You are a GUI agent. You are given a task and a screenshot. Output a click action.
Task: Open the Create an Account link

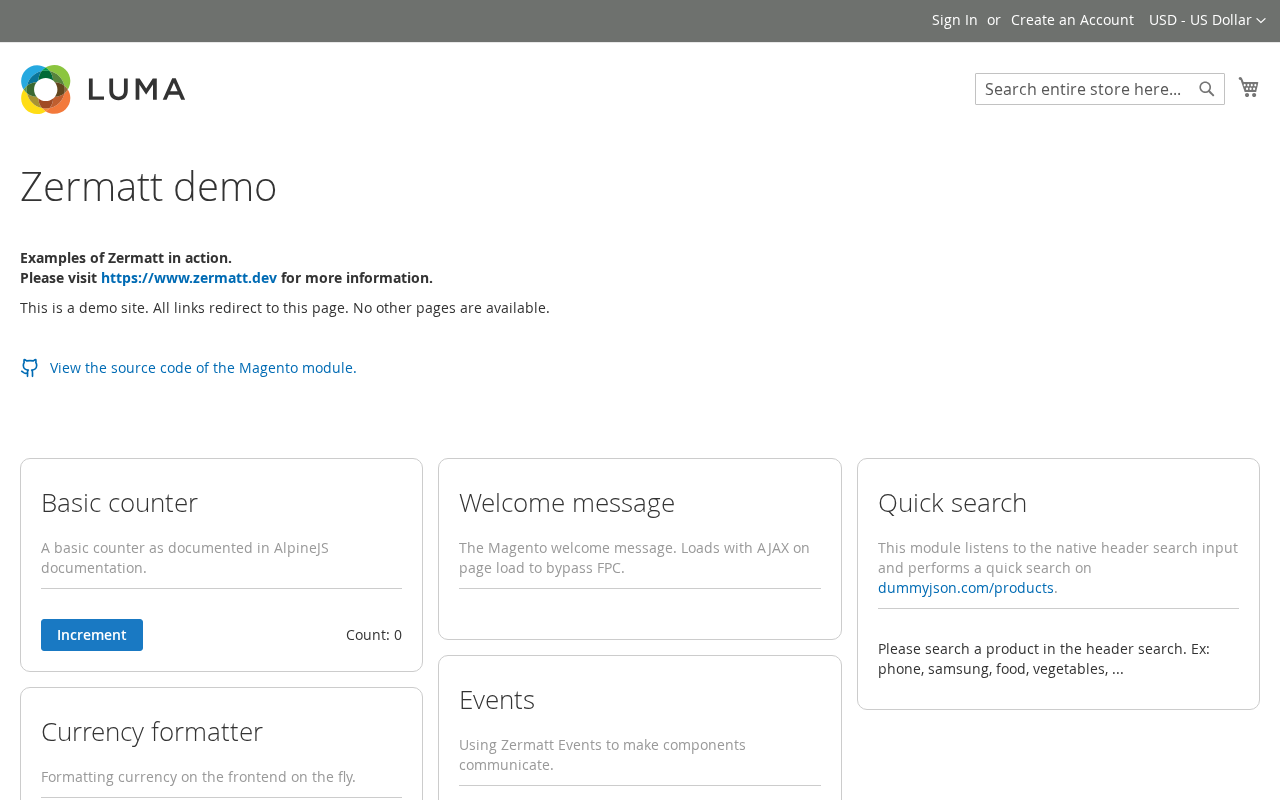1072,20
